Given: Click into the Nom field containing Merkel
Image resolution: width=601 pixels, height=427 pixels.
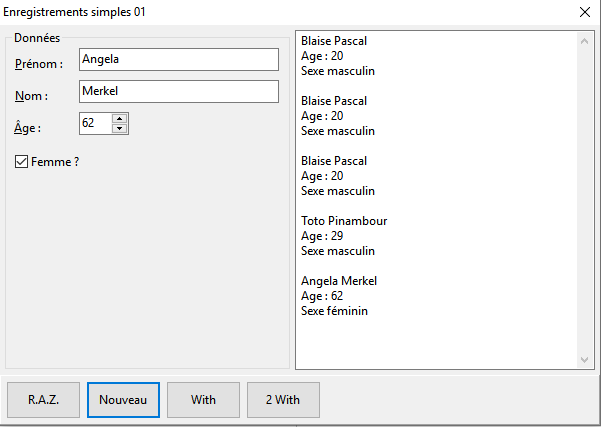Looking at the screenshot, I should 177,91.
